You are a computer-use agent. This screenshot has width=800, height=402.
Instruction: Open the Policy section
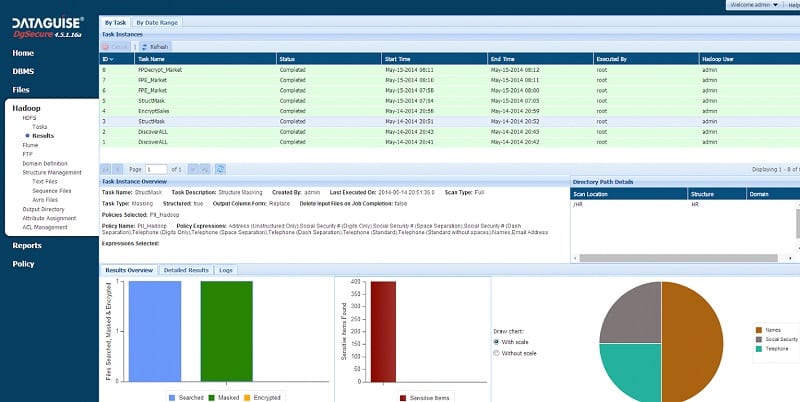point(23,264)
